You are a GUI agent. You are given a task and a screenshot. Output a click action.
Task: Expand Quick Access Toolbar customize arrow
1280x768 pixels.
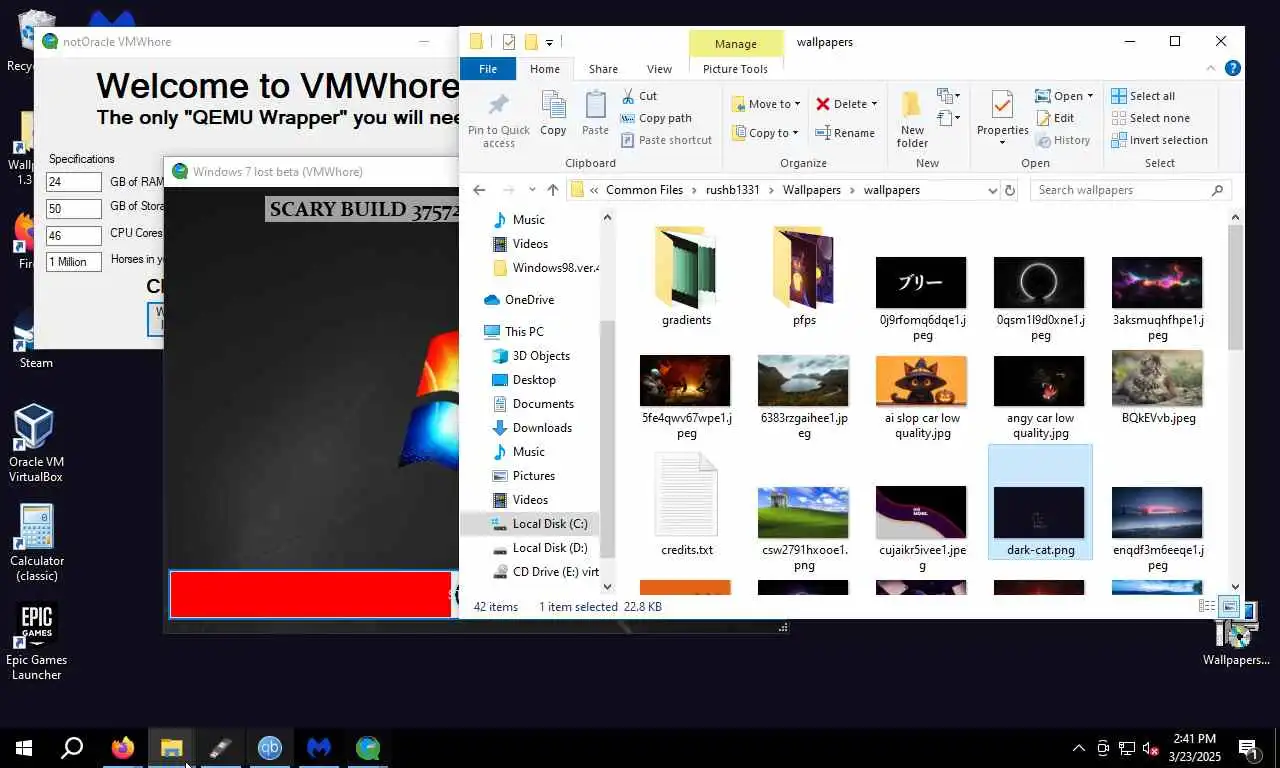point(549,42)
